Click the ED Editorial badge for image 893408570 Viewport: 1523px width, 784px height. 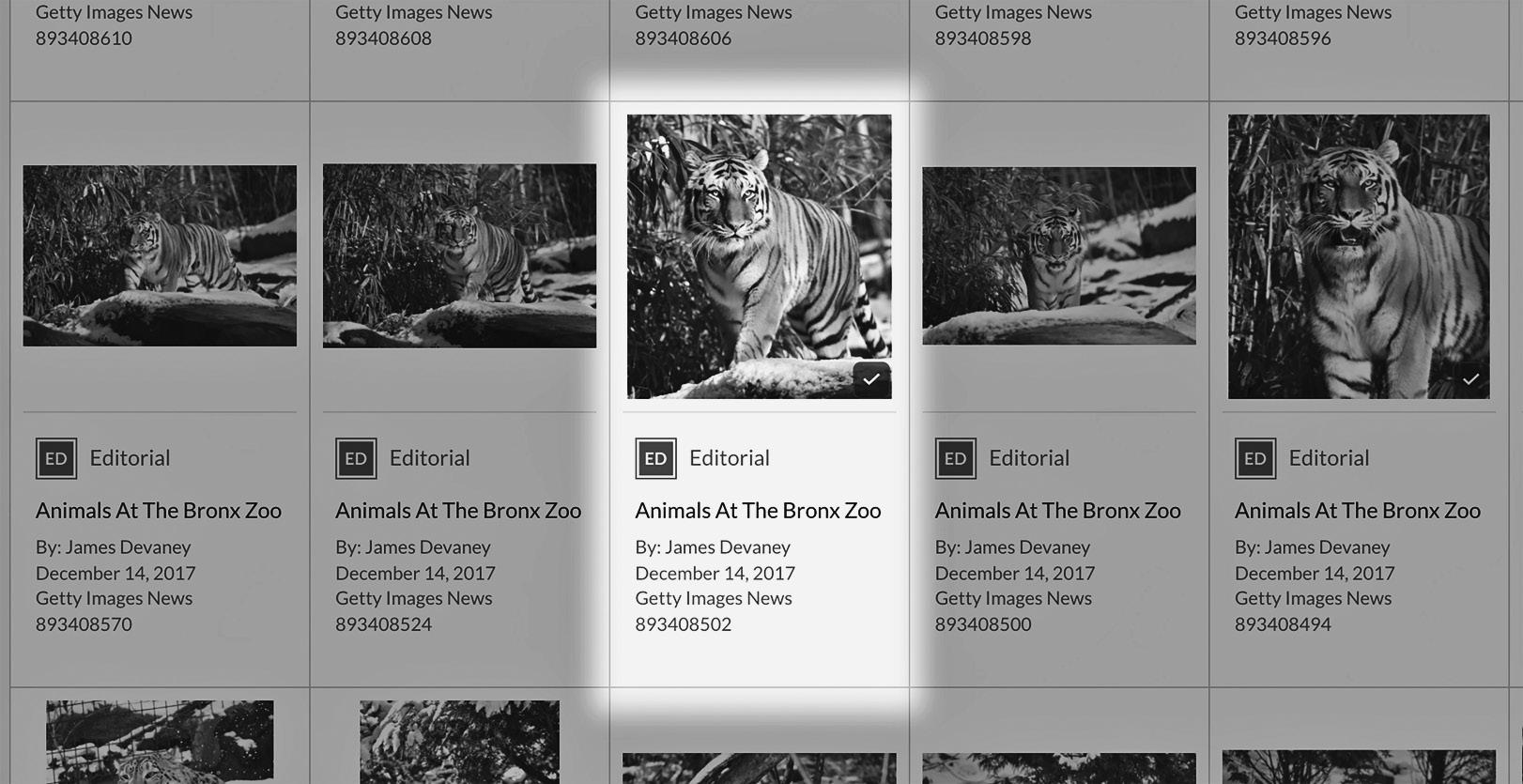[x=56, y=458]
